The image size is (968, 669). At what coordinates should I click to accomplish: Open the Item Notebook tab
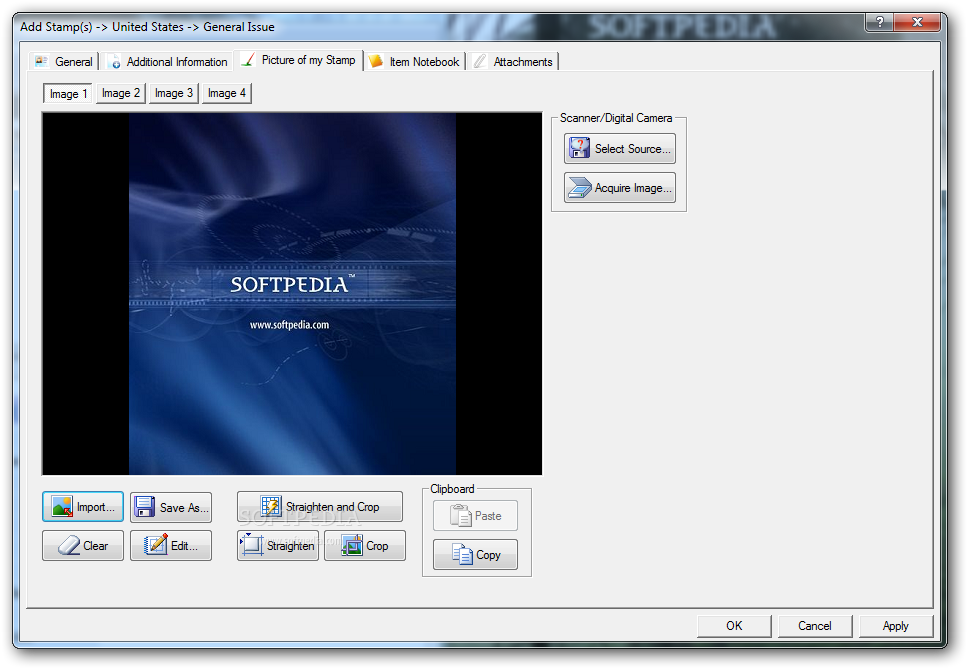click(414, 62)
